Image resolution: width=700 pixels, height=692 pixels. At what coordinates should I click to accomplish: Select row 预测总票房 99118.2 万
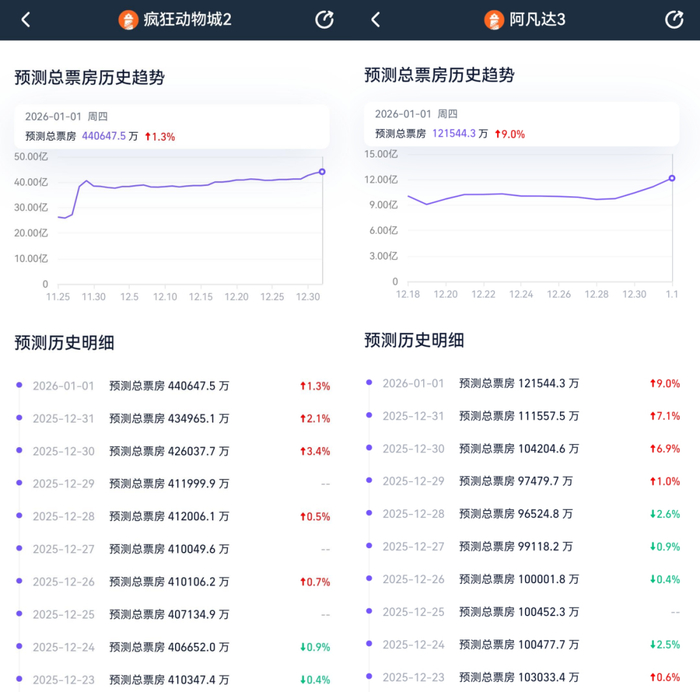point(523,546)
